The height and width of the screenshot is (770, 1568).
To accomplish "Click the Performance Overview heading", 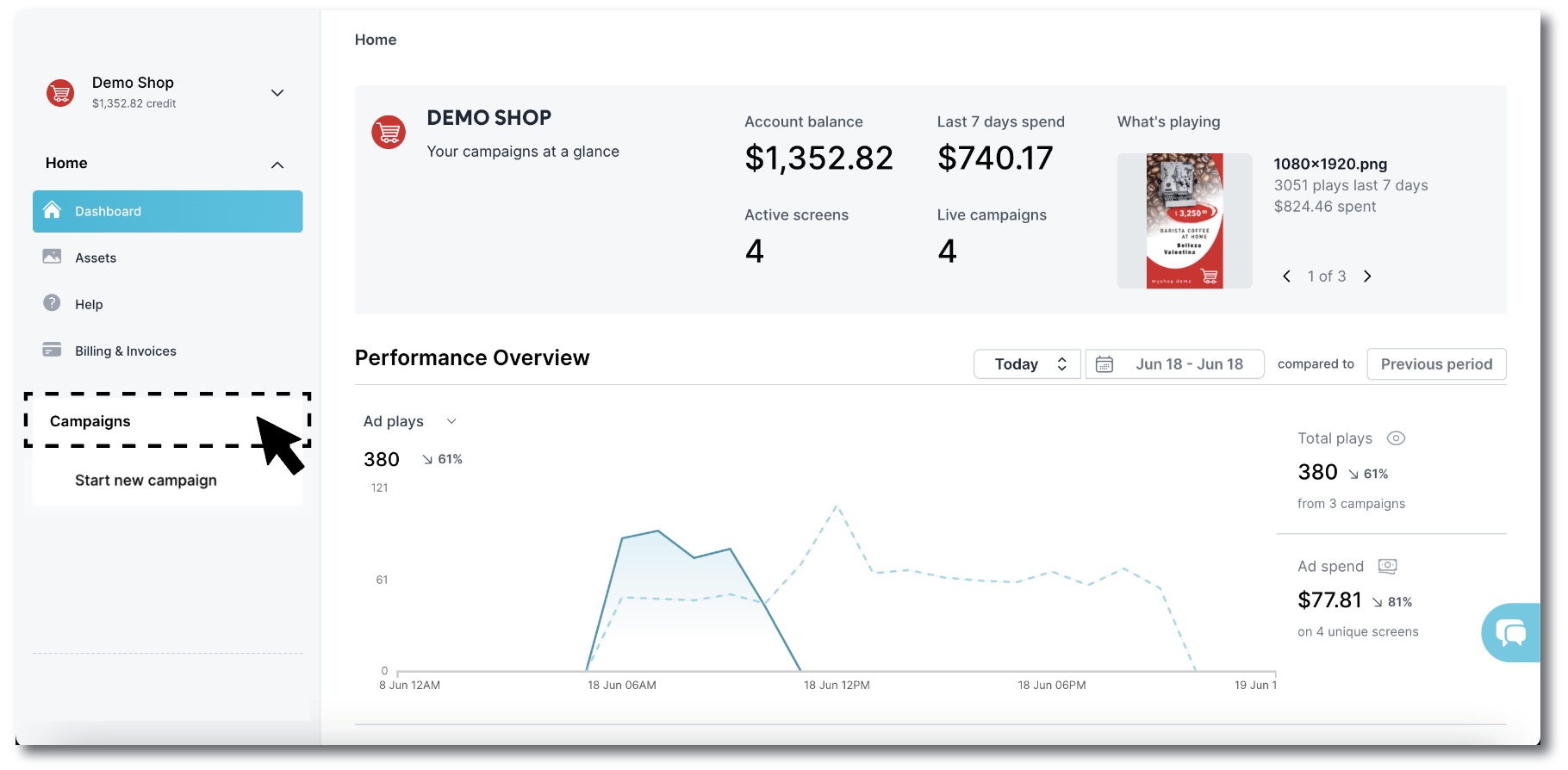I will tap(472, 357).
